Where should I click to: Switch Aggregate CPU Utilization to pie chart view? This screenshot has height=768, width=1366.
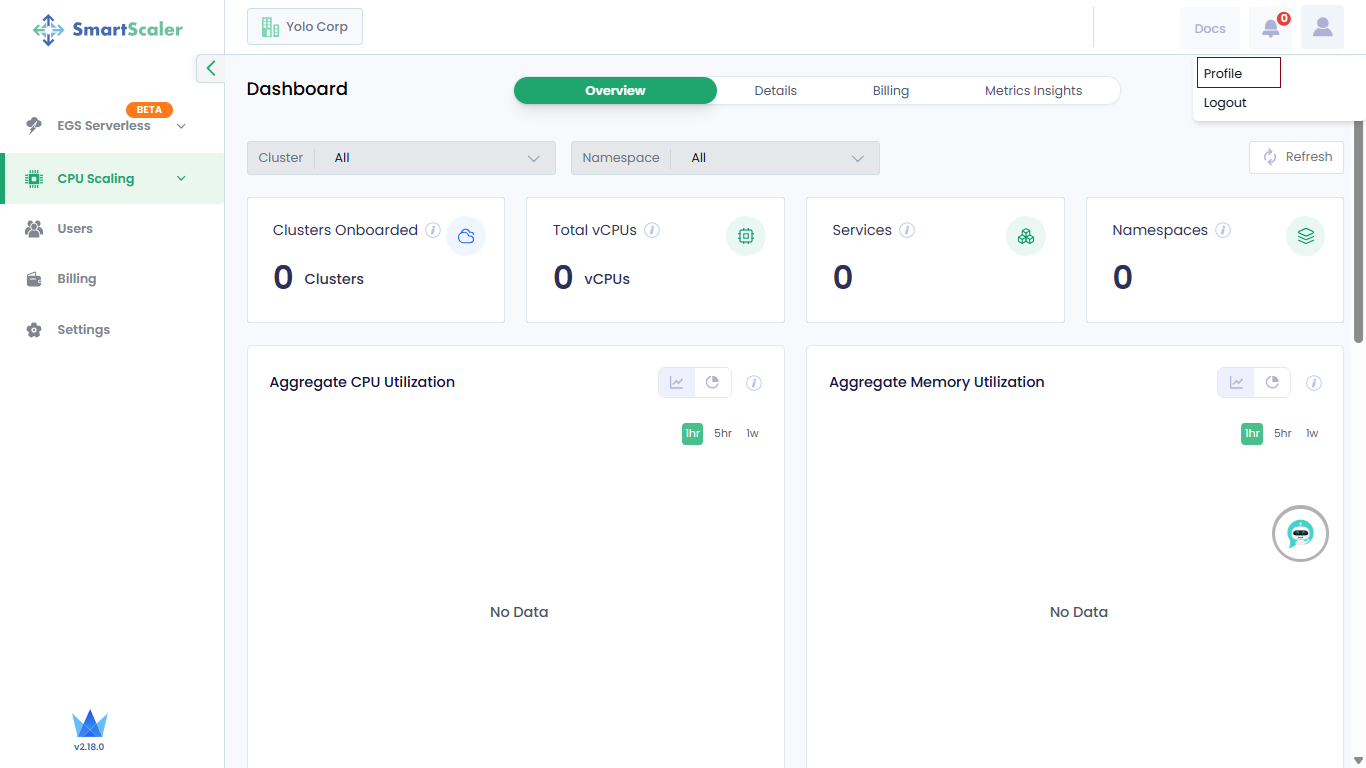(713, 383)
